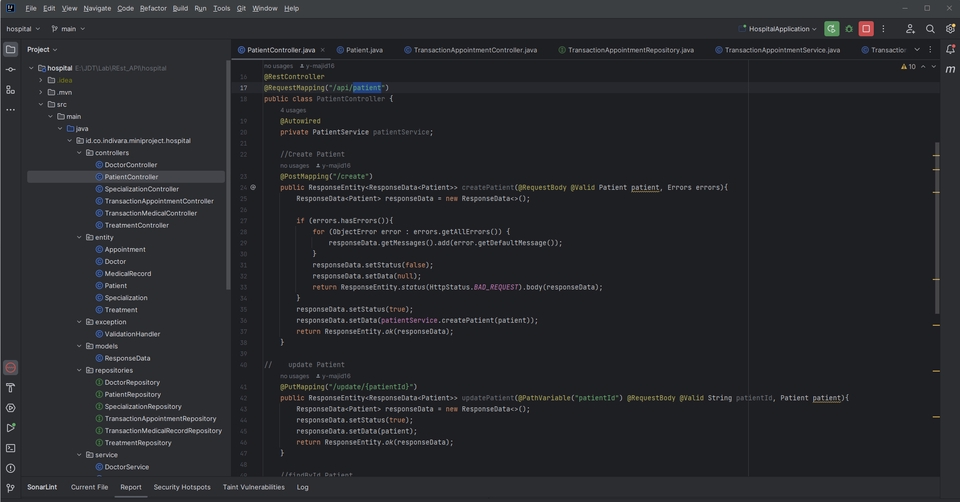Screen dimensions: 960x502
Task: Open IDE settings gear icon
Action: pos(949,29)
